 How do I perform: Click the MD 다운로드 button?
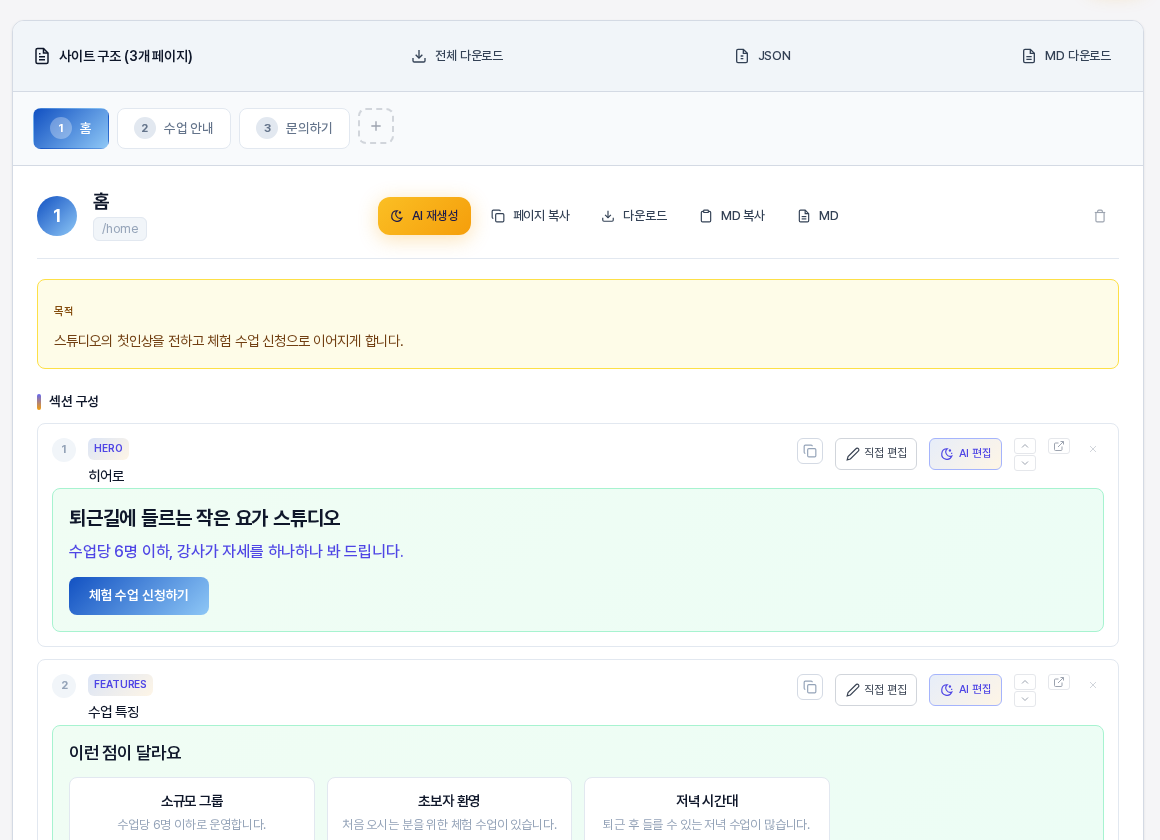pyautogui.click(x=1066, y=56)
